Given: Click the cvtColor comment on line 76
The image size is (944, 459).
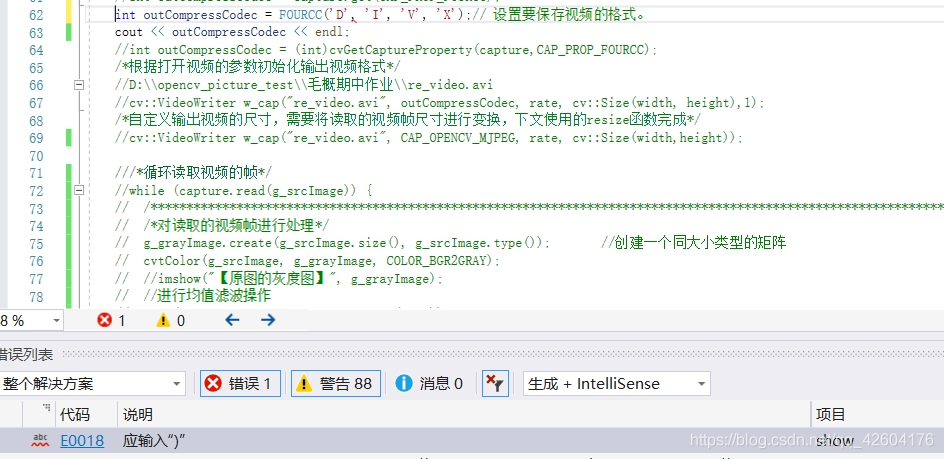Looking at the screenshot, I should point(322,261).
